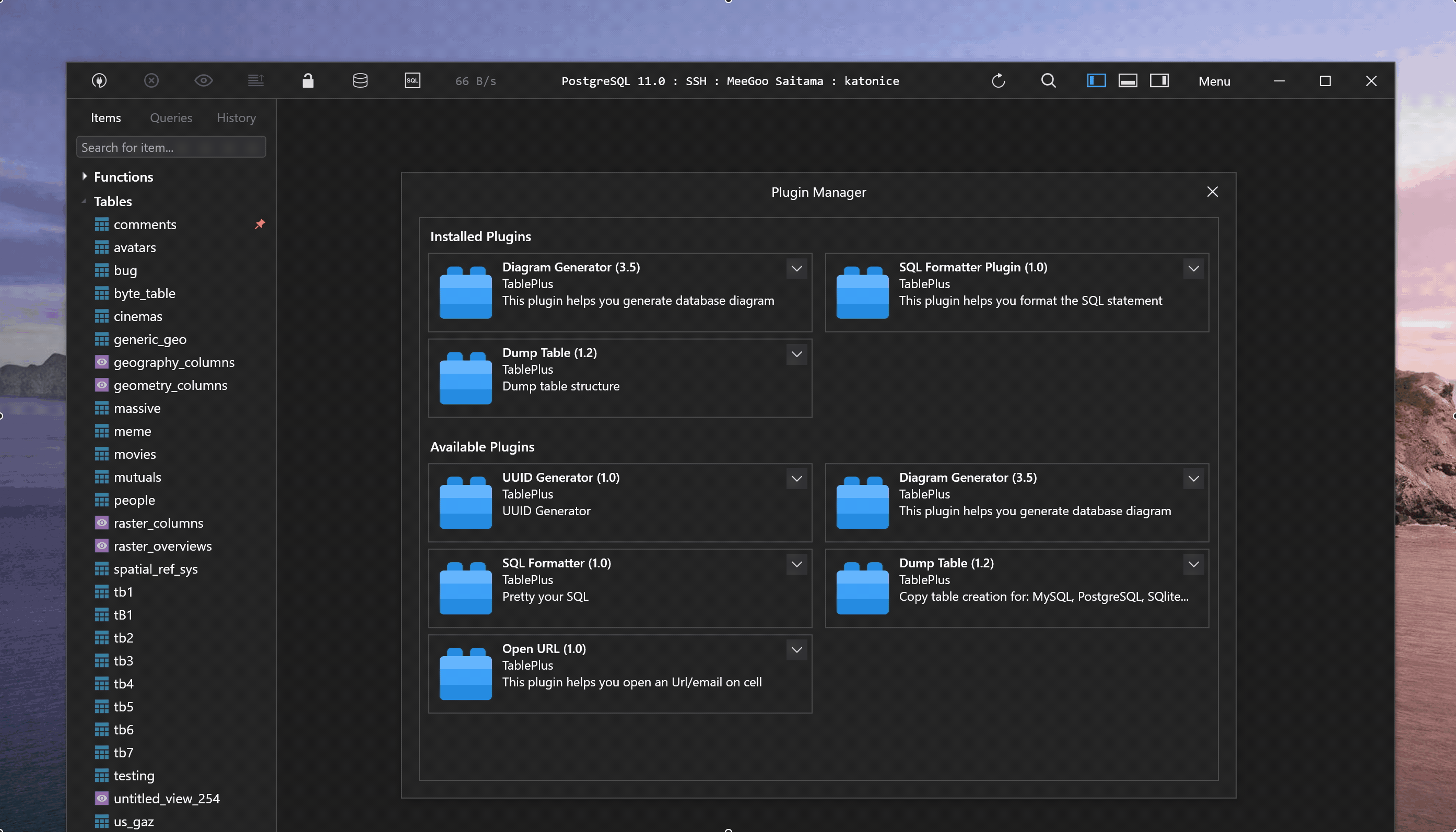This screenshot has width=1456, height=832.
Task: Click the PostgreSQL connection title text
Action: point(730,81)
